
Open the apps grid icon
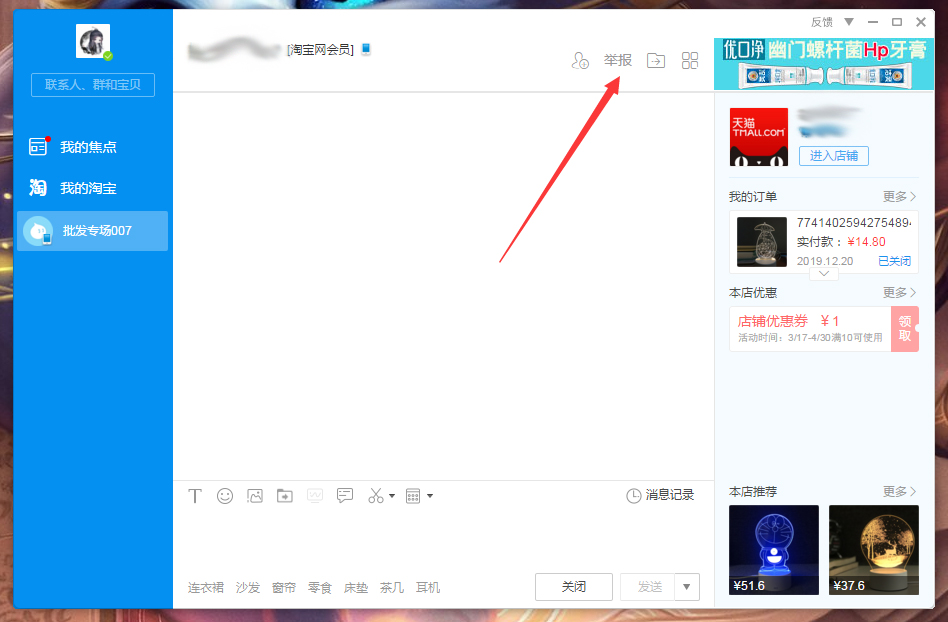click(689, 60)
